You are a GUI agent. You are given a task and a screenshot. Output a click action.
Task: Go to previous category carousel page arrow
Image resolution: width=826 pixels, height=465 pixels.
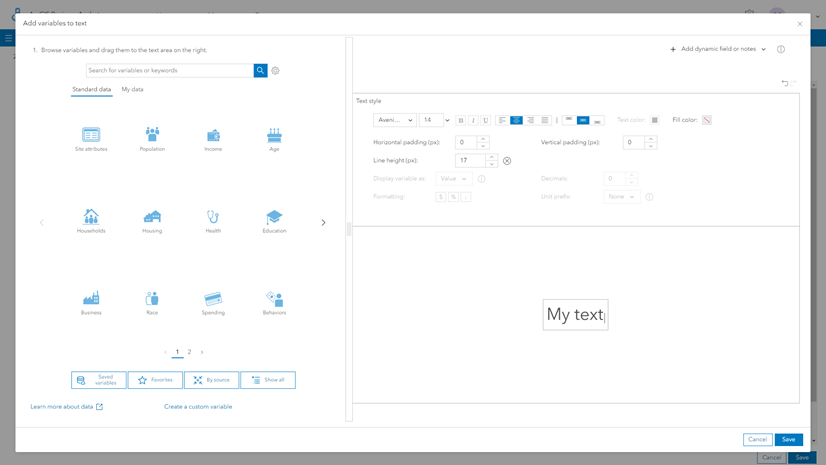point(42,223)
